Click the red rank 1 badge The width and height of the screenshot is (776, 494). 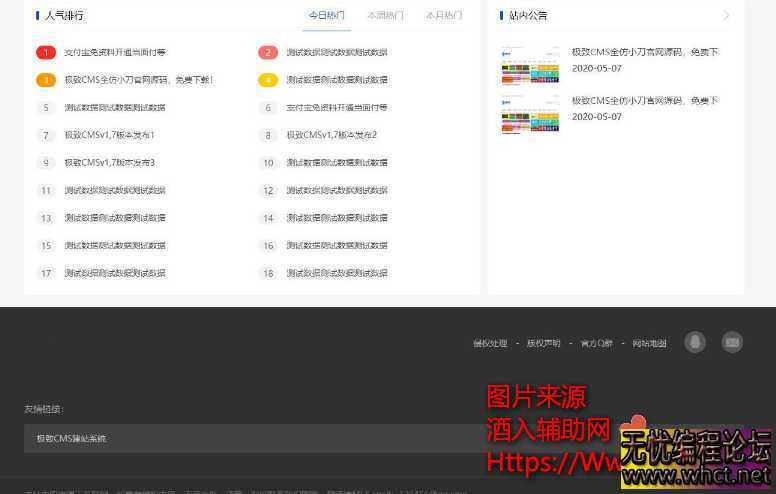coord(46,53)
